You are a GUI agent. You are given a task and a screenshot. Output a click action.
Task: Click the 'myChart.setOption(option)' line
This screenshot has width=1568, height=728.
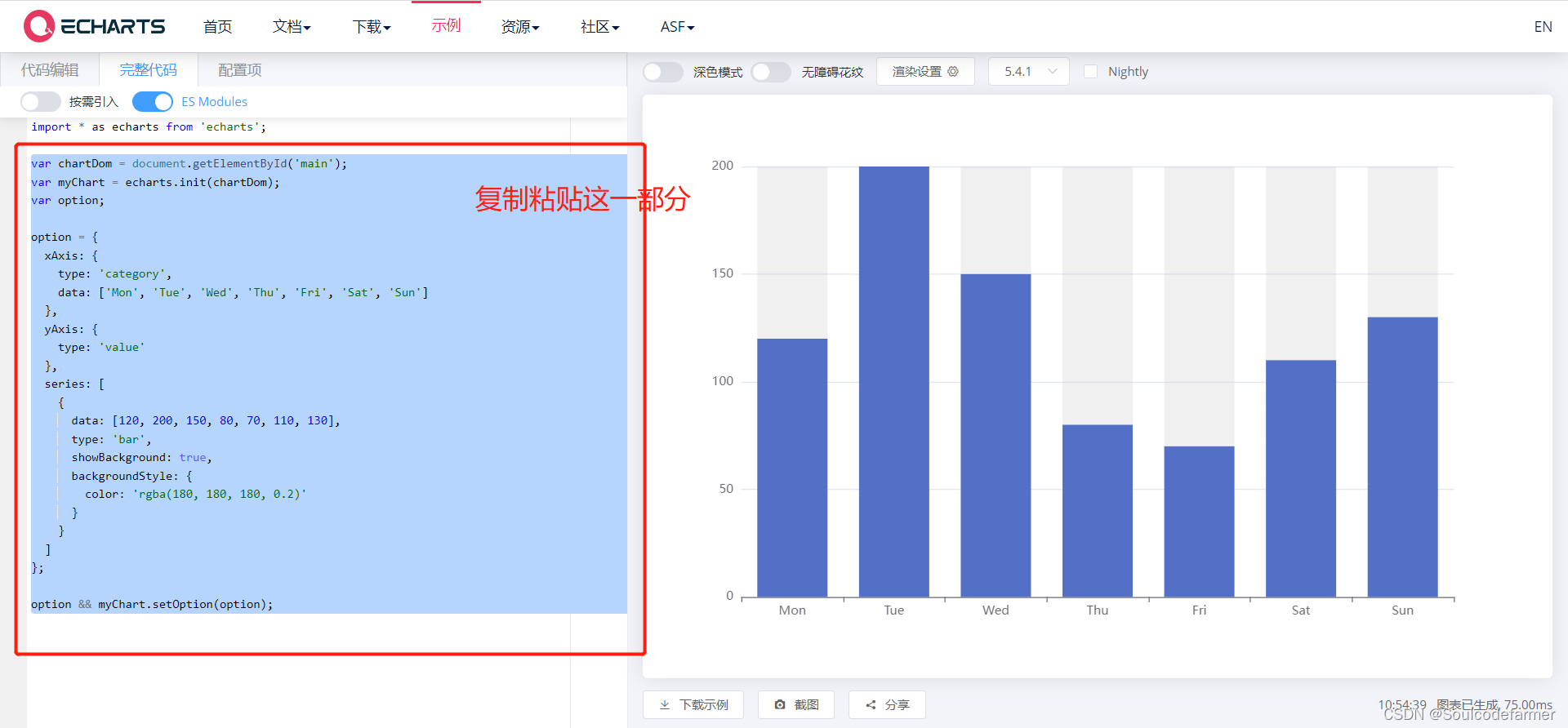[x=152, y=604]
